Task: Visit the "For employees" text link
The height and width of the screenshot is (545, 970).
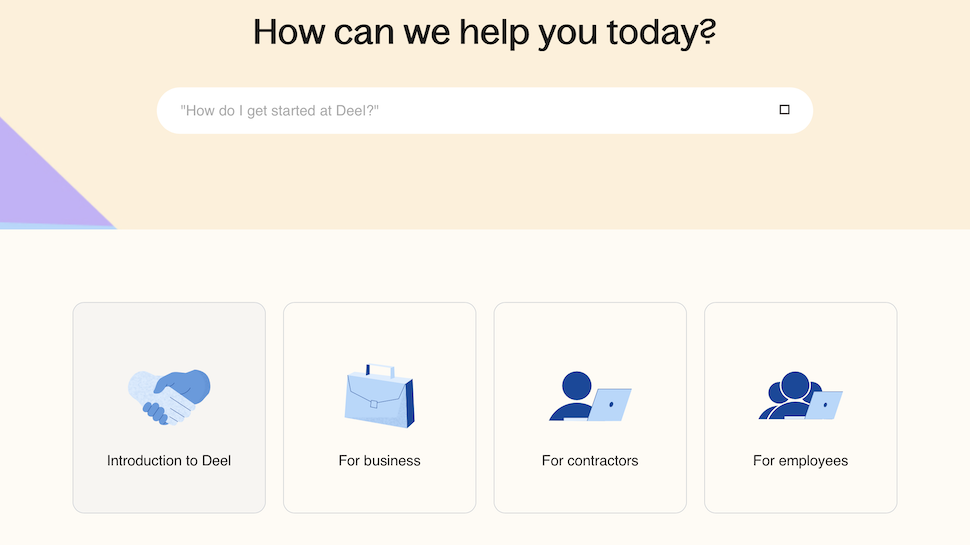Action: pyautogui.click(x=800, y=461)
